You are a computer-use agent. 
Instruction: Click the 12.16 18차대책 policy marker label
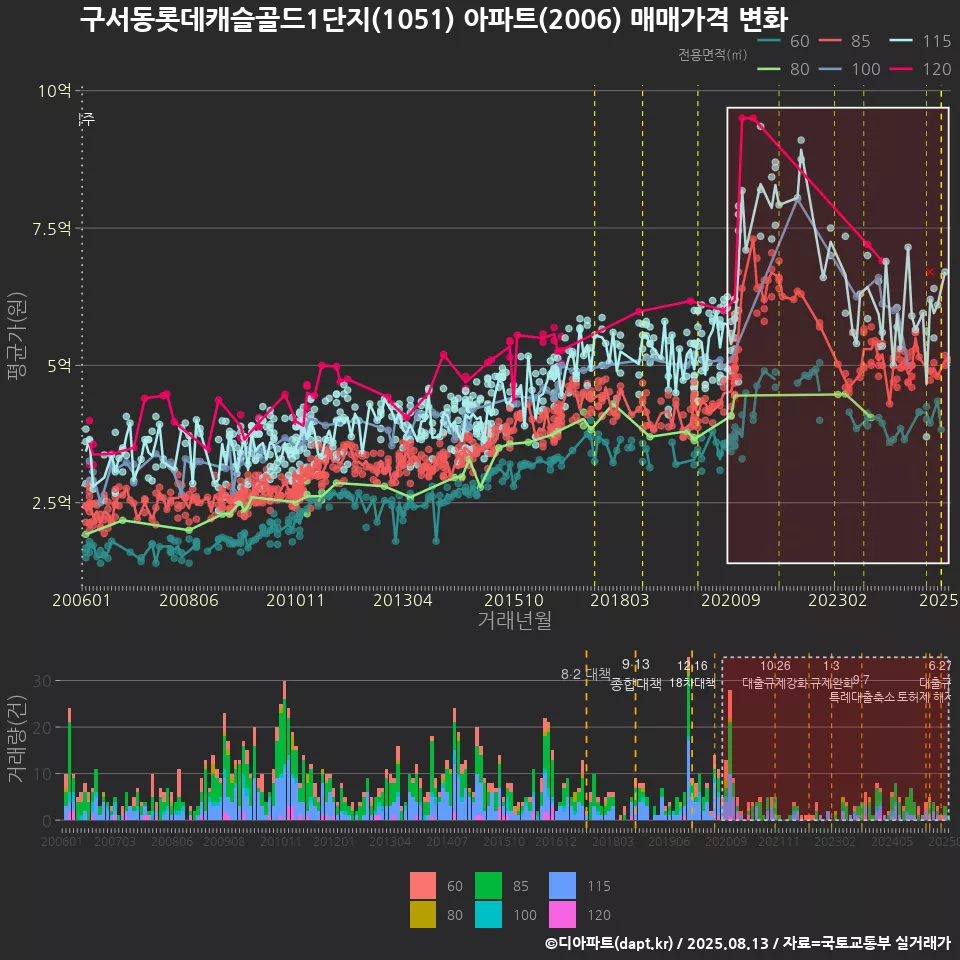click(x=692, y=674)
